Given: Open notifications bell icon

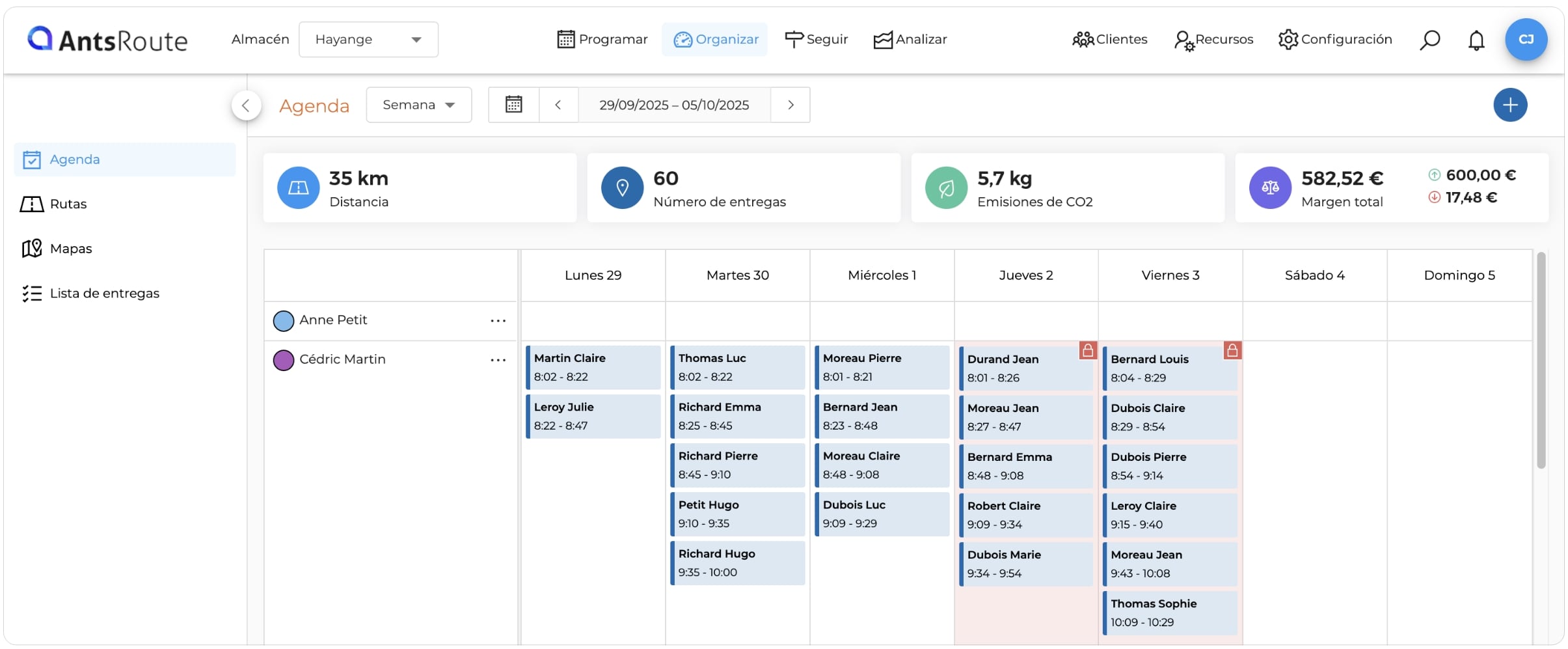Looking at the screenshot, I should point(1476,40).
